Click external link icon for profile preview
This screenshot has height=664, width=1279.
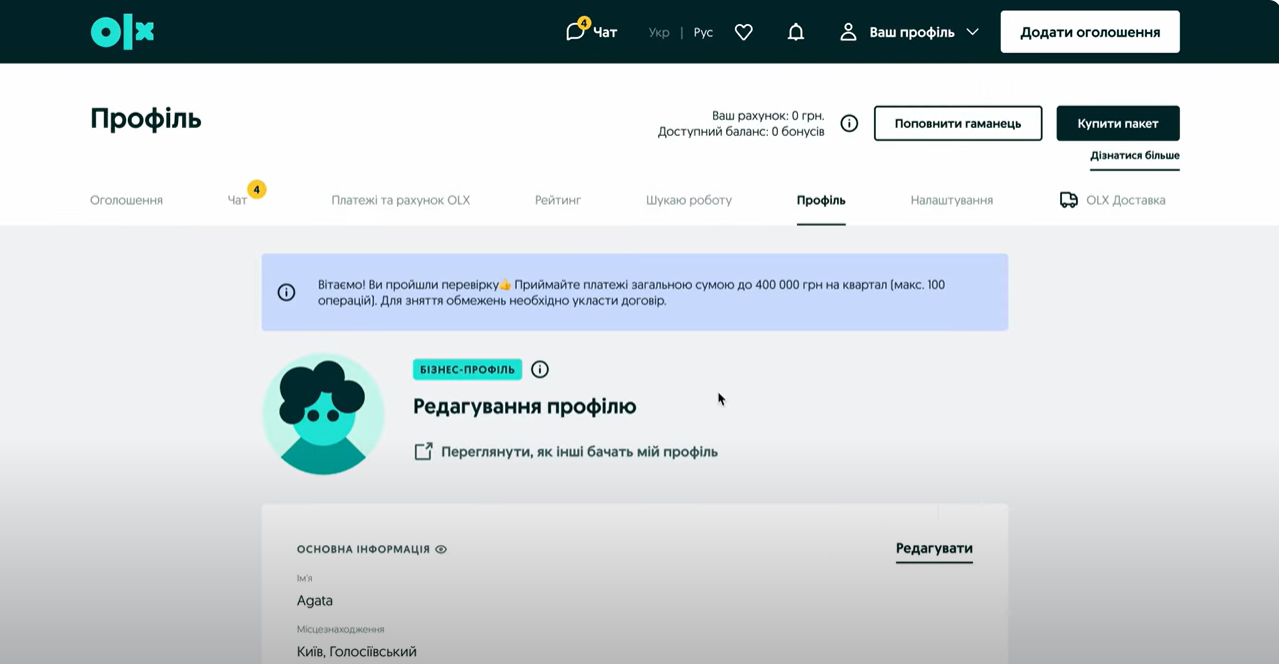(x=423, y=452)
